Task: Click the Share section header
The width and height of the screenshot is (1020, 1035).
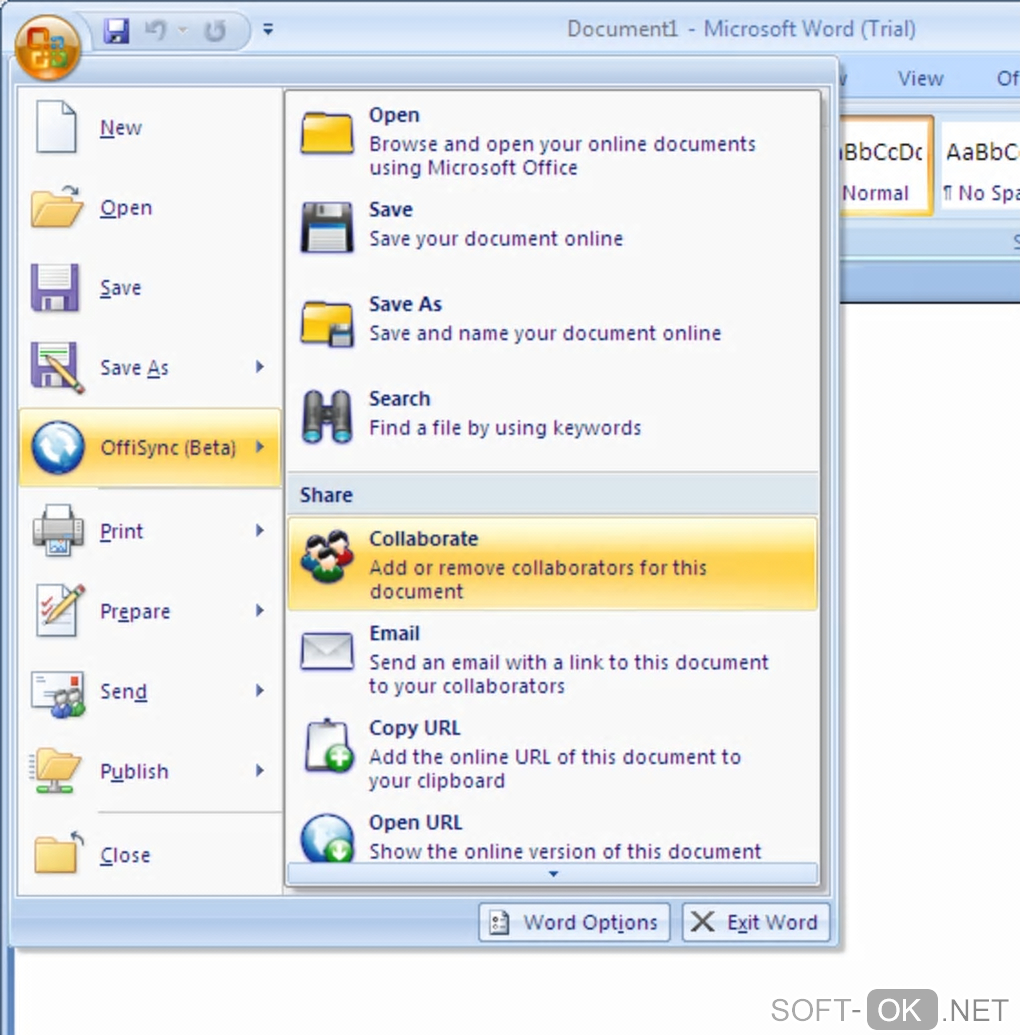Action: click(553, 494)
